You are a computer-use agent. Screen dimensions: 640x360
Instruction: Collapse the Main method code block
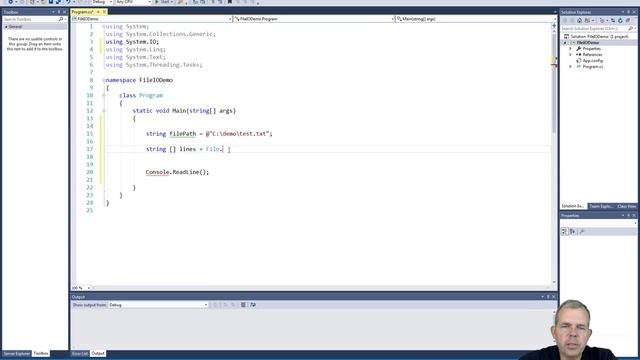104,111
